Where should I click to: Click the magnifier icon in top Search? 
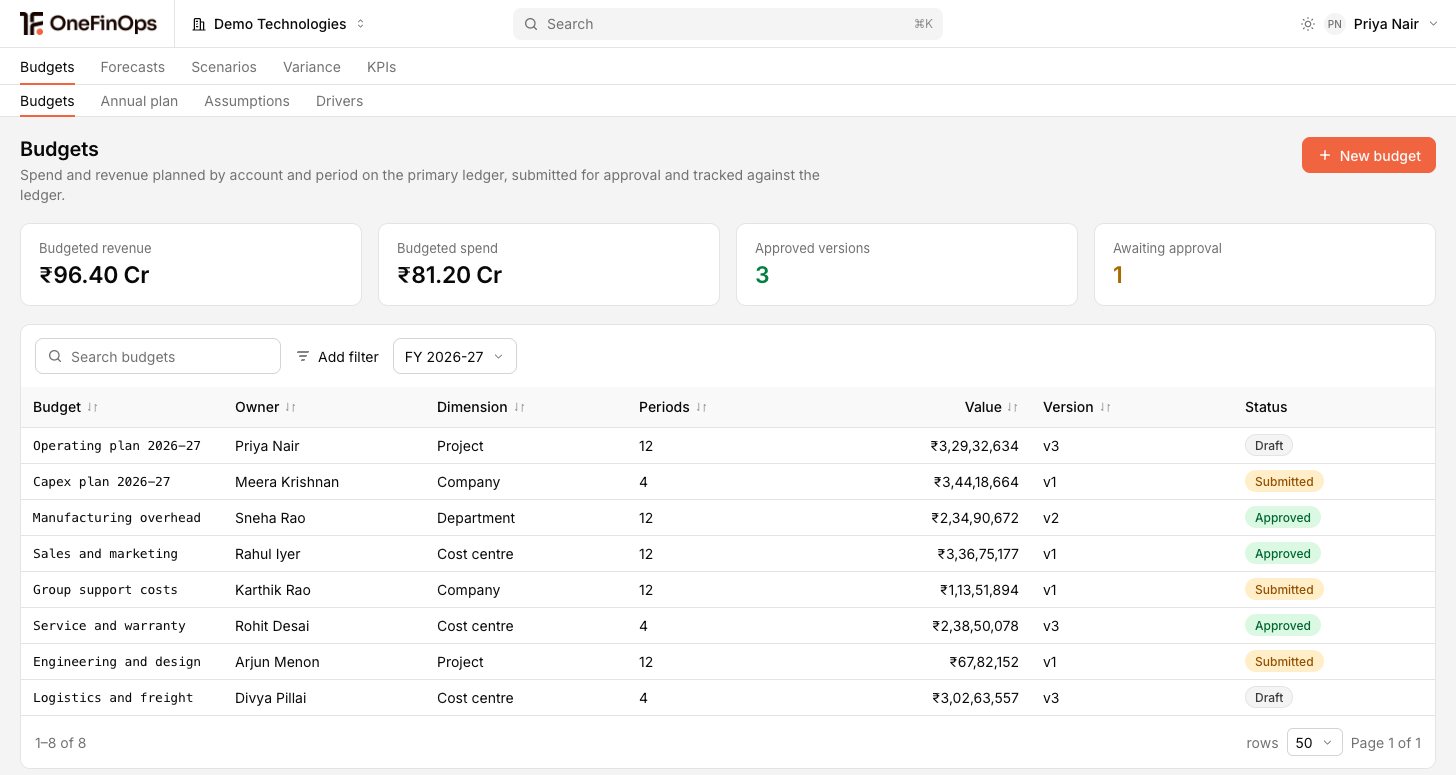coord(531,24)
